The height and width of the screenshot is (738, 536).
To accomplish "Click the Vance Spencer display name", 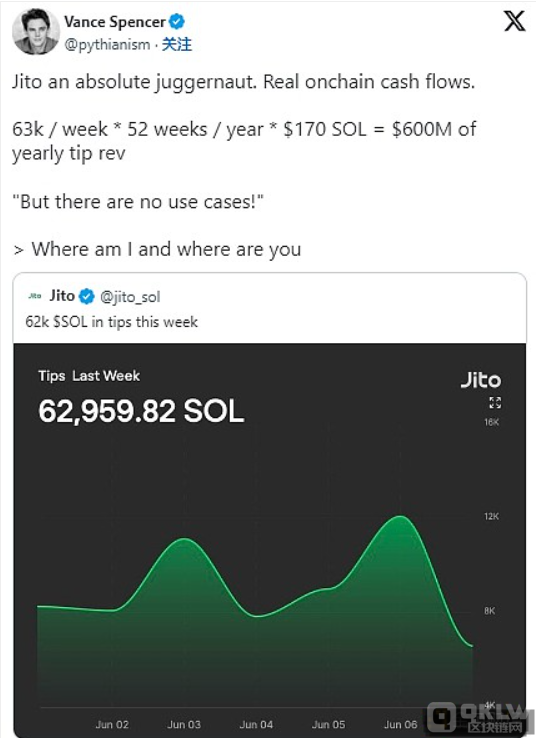I will click(x=115, y=22).
